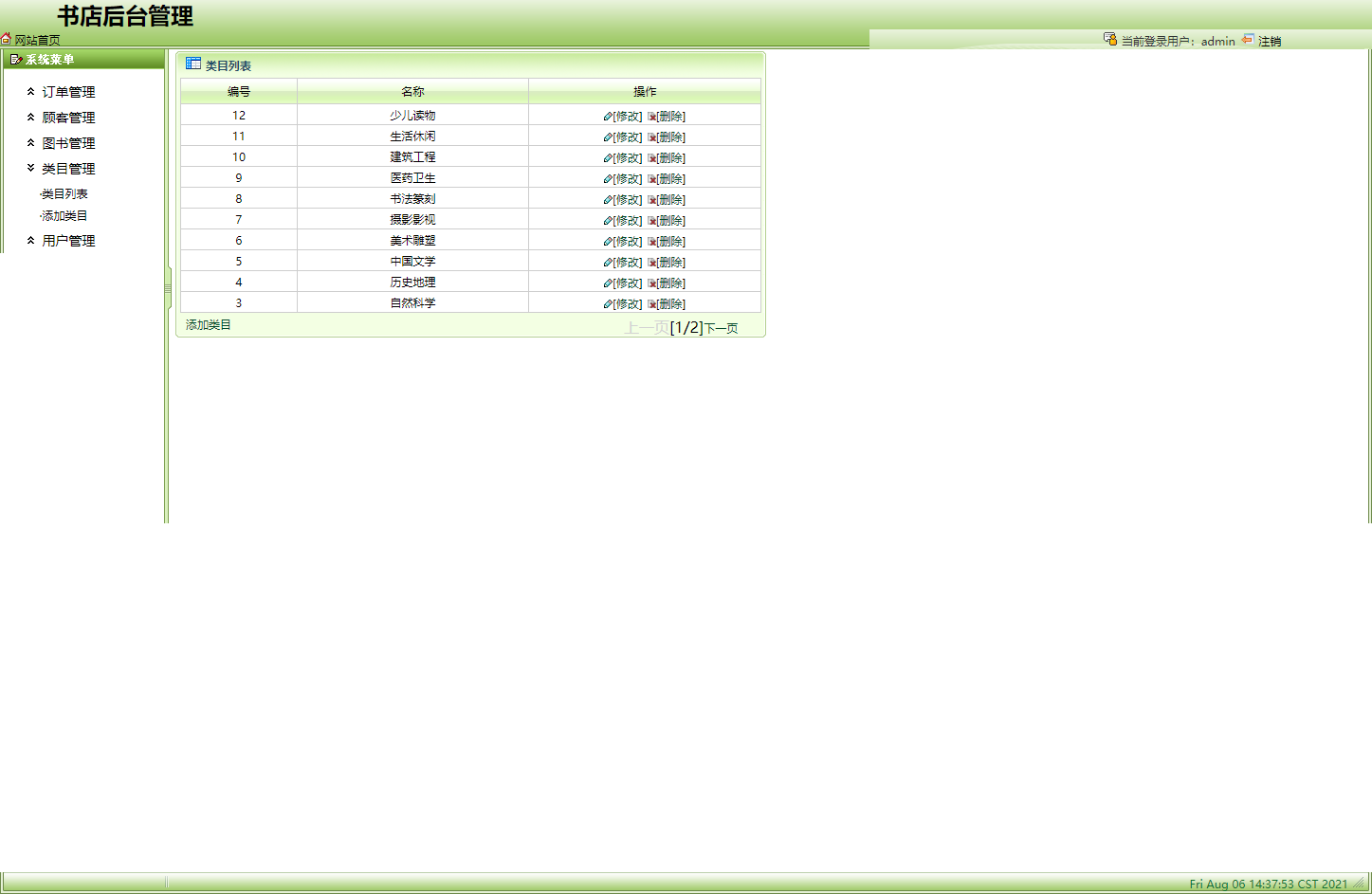Click the pencil edit icon for 历史地理
Viewport: 1372px width, 894px height.
click(608, 283)
